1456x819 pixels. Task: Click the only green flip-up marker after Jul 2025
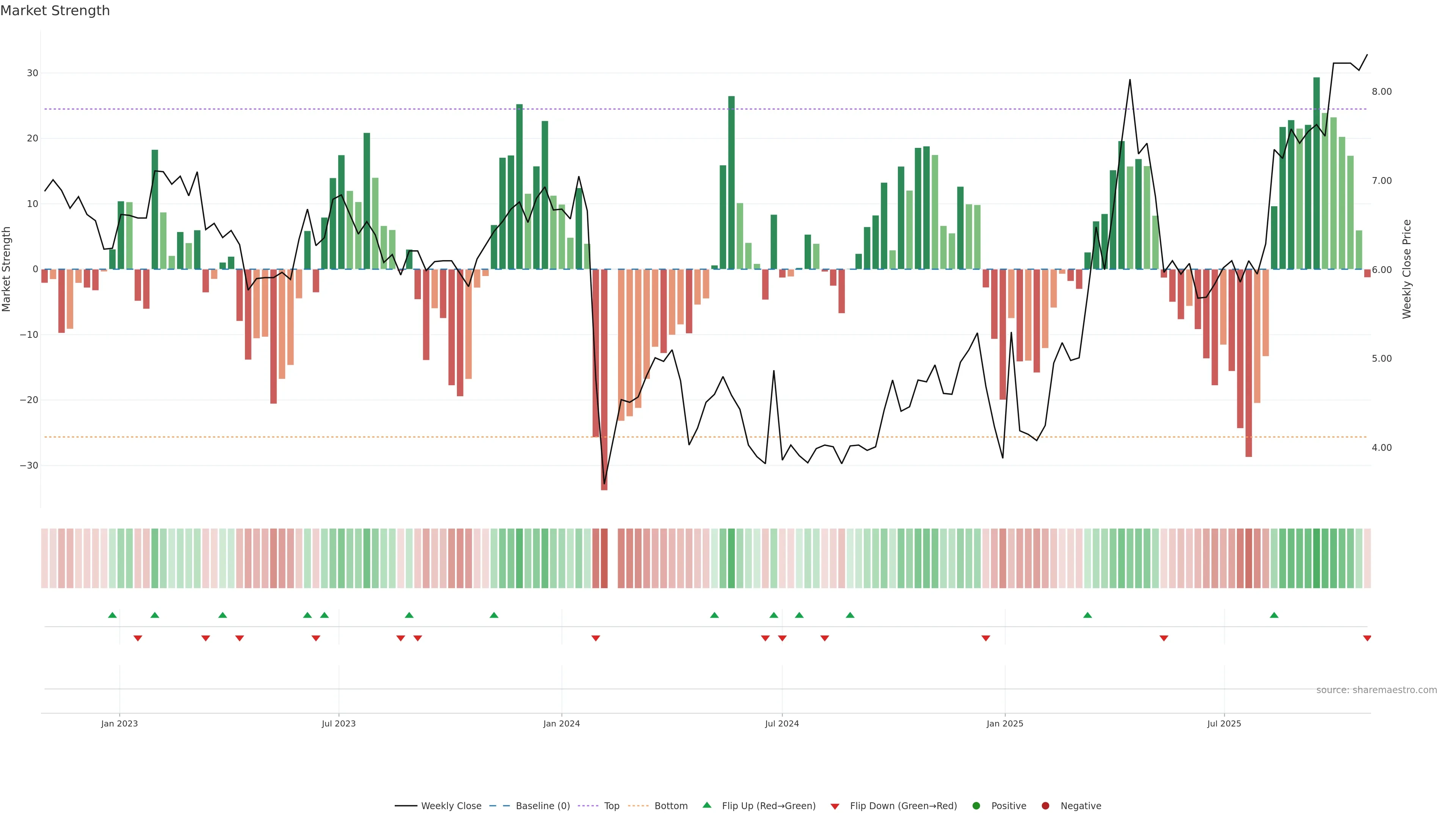pyautogui.click(x=1274, y=615)
